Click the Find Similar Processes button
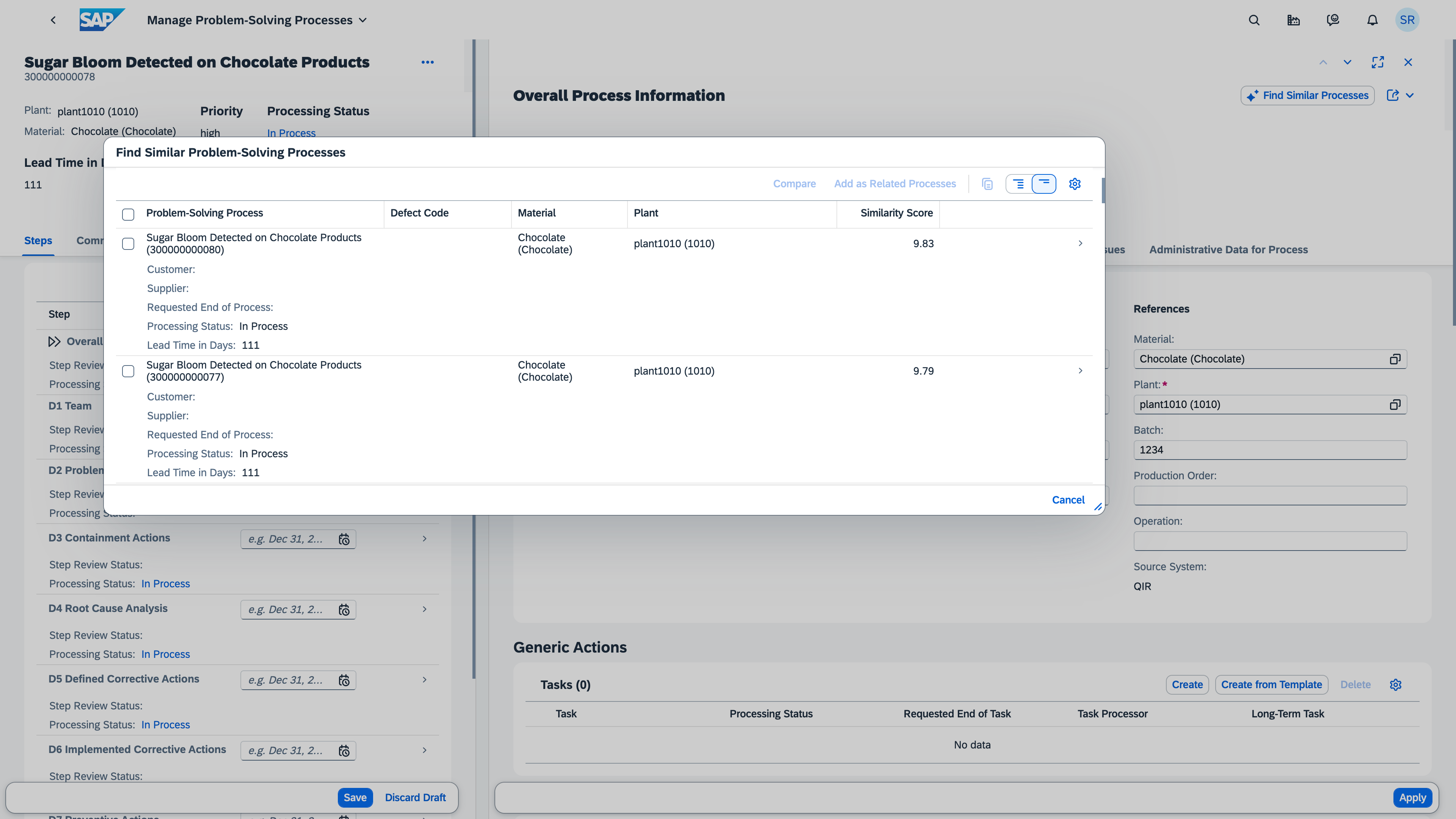 click(x=1307, y=96)
